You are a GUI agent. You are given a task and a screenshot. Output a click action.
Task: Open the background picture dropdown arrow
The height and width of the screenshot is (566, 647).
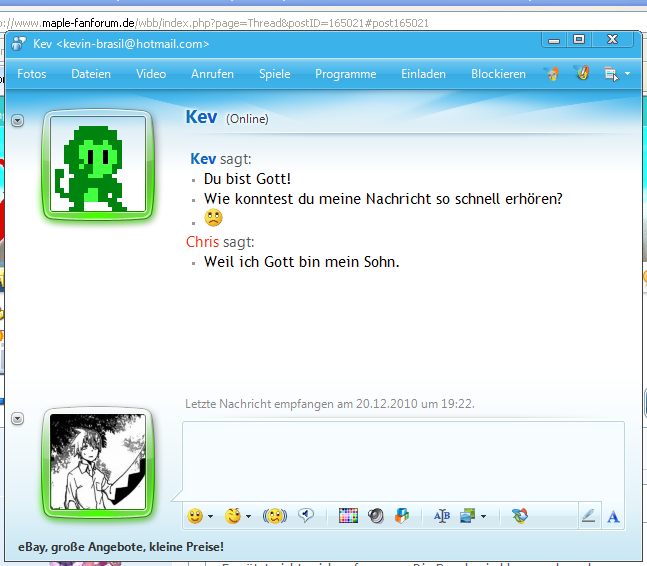pyautogui.click(x=484, y=517)
